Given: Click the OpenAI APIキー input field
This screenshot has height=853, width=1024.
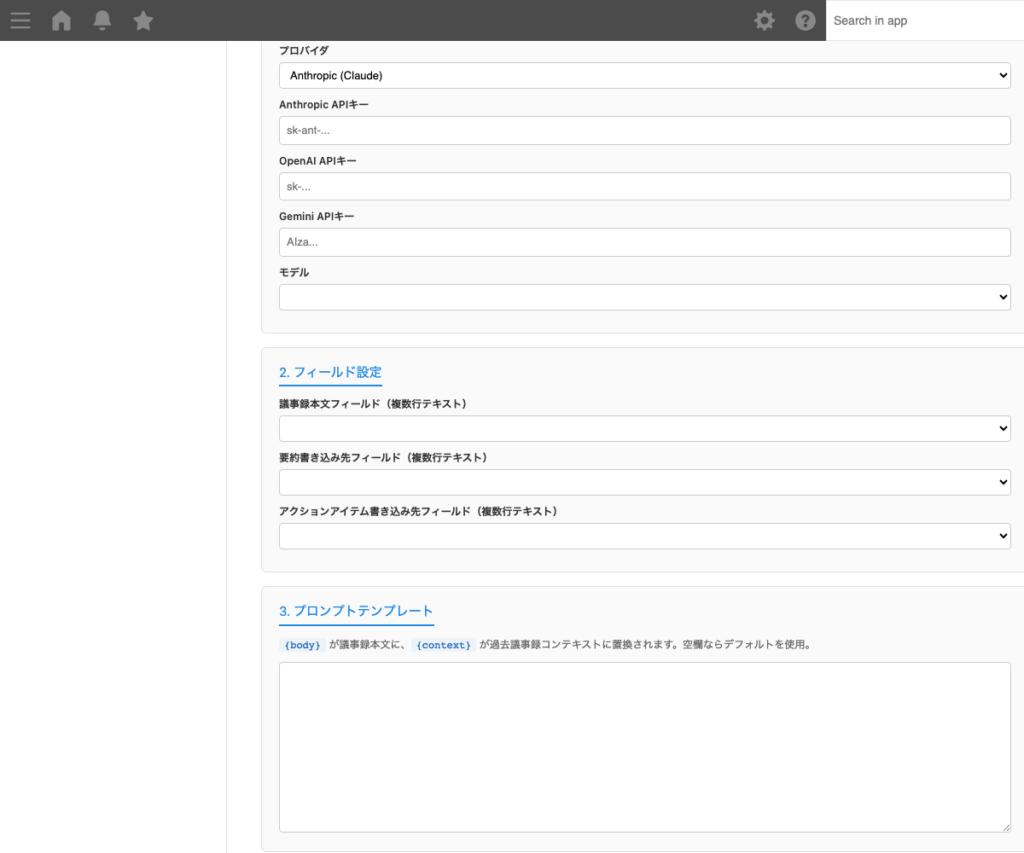Looking at the screenshot, I should click(x=643, y=186).
